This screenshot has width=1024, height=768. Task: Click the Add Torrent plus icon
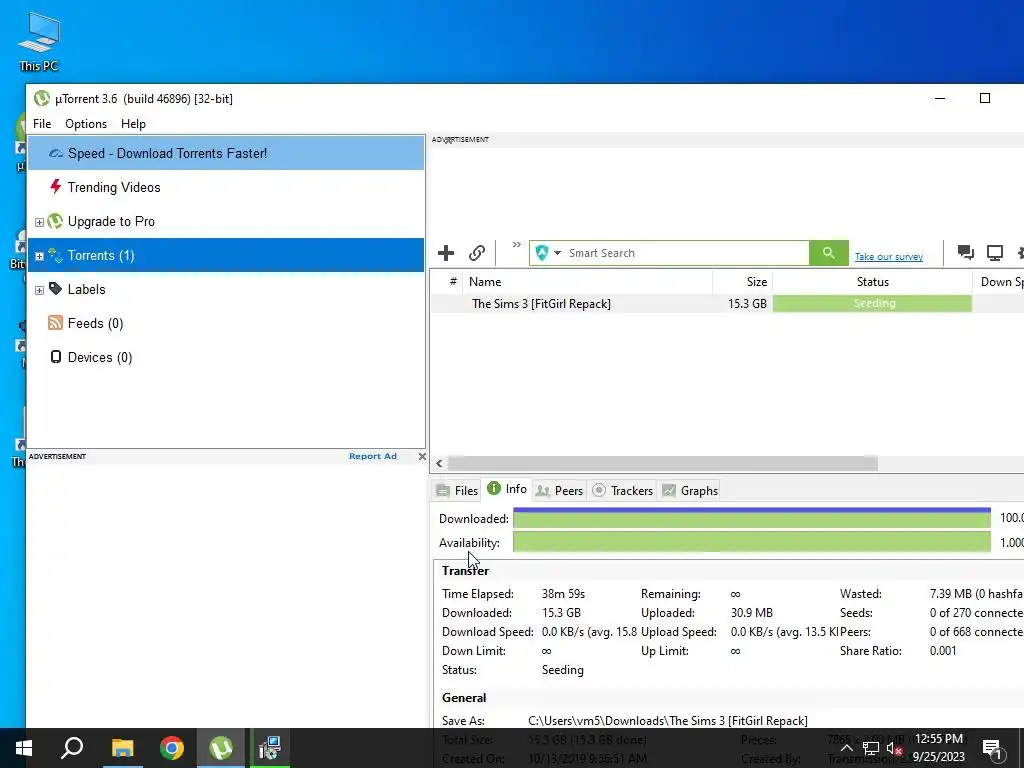click(x=446, y=253)
